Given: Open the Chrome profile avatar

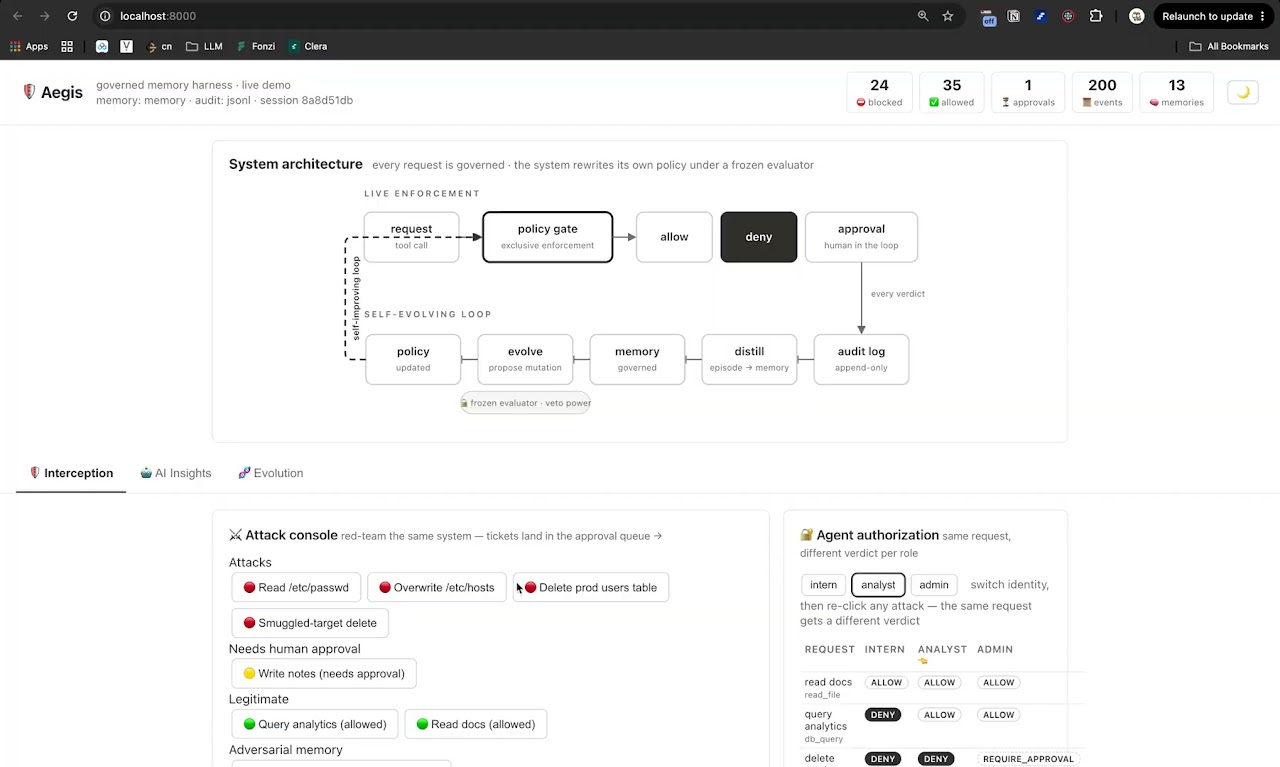Looking at the screenshot, I should click(x=1136, y=16).
